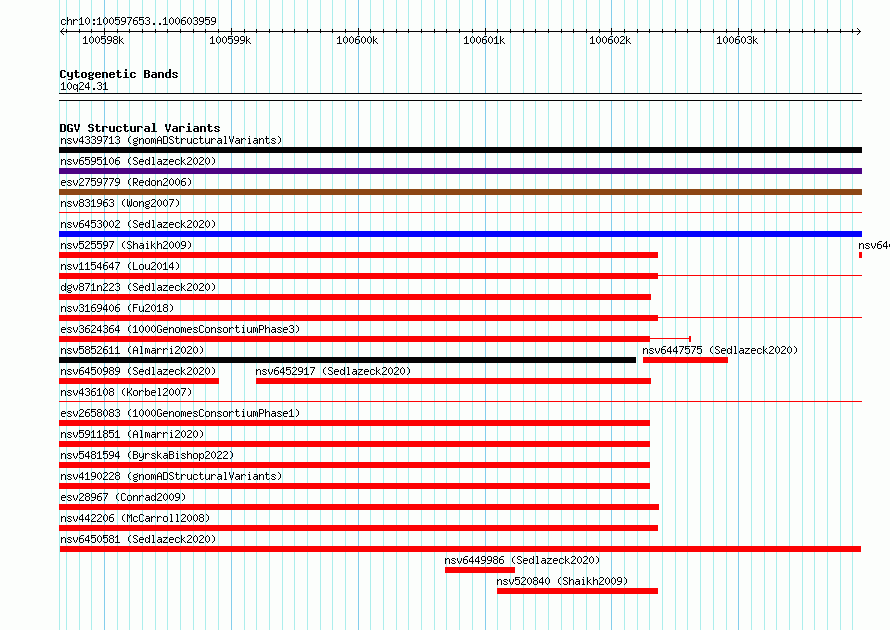Select the blue nsv6453002 variant bar

tap(460, 234)
